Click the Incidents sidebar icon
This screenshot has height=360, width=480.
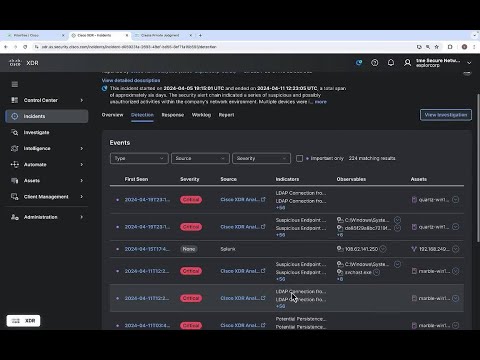[x=15, y=116]
